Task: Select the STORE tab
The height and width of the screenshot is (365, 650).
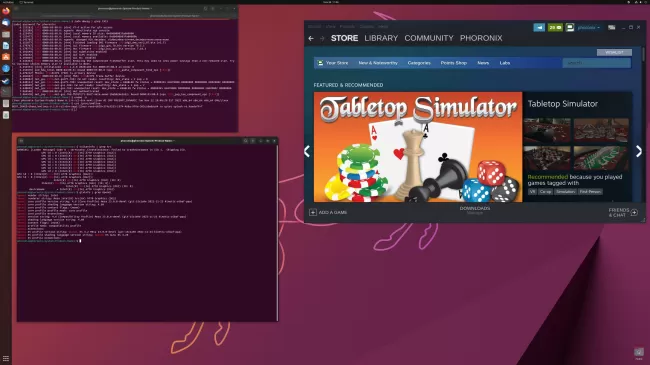Action: point(344,38)
